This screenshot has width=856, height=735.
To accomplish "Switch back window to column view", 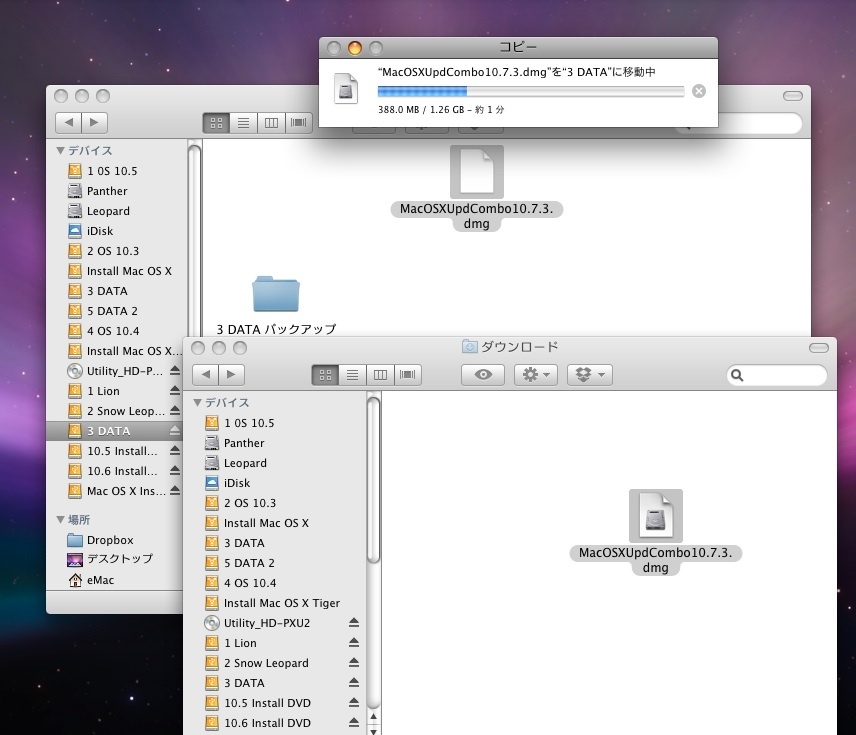I will 271,123.
